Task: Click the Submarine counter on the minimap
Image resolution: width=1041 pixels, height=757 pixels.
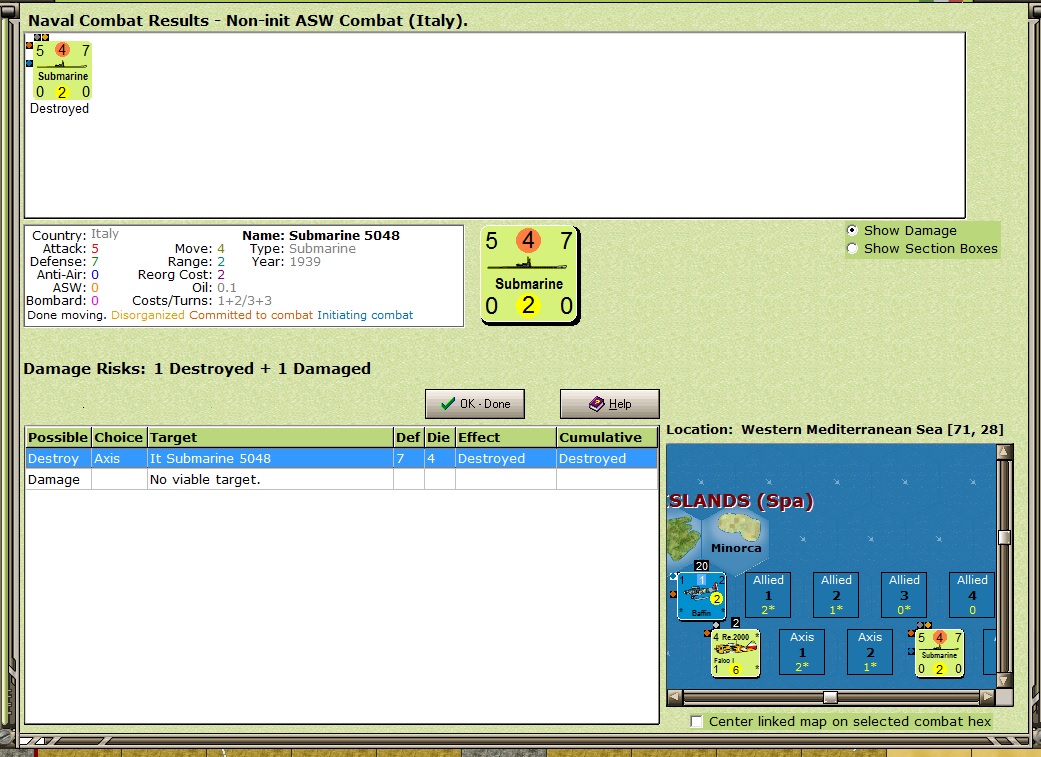Action: (x=939, y=653)
